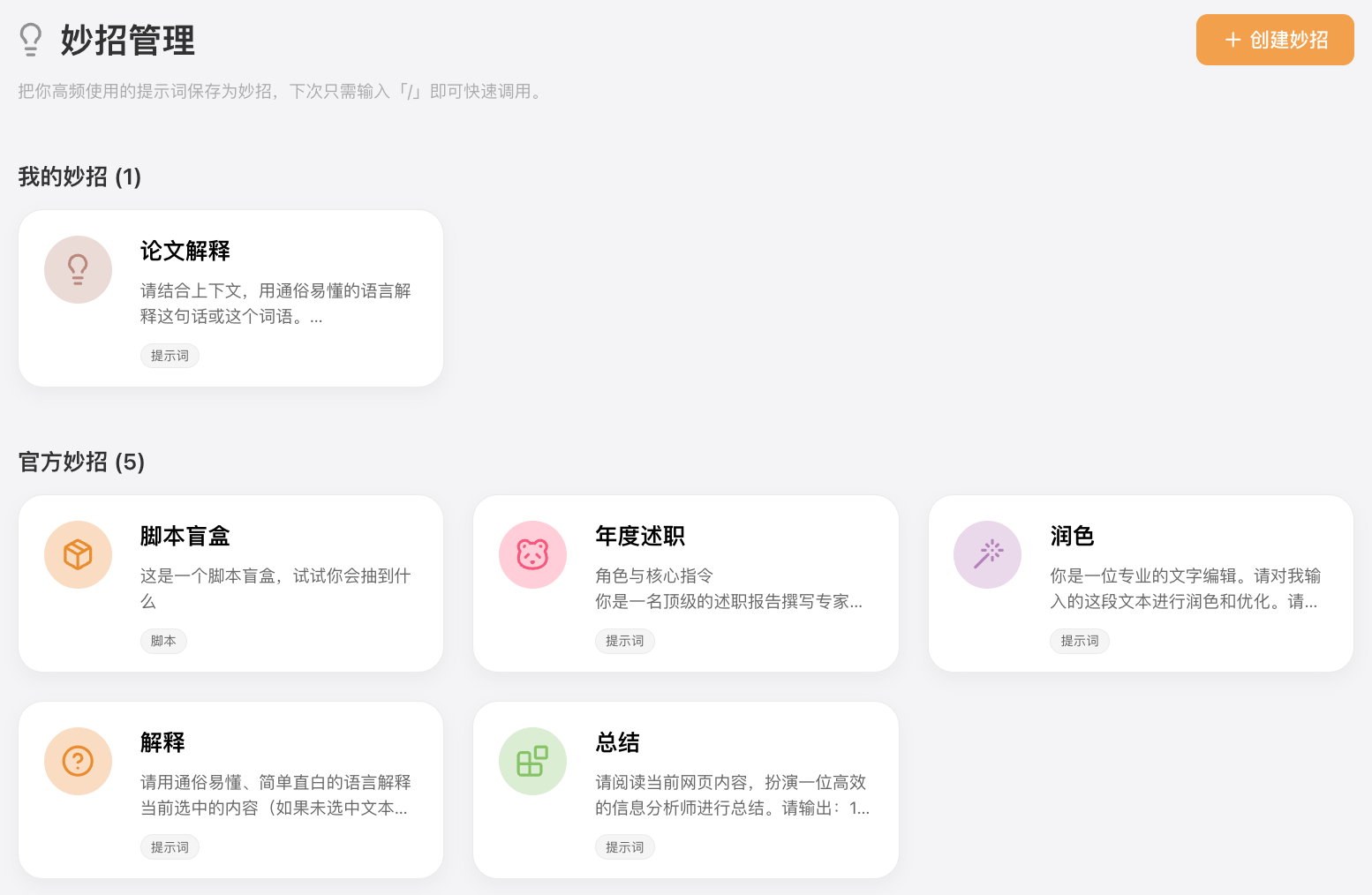Click the bear icon on 年度述职 card
The image size is (1372, 895).
[x=532, y=554]
